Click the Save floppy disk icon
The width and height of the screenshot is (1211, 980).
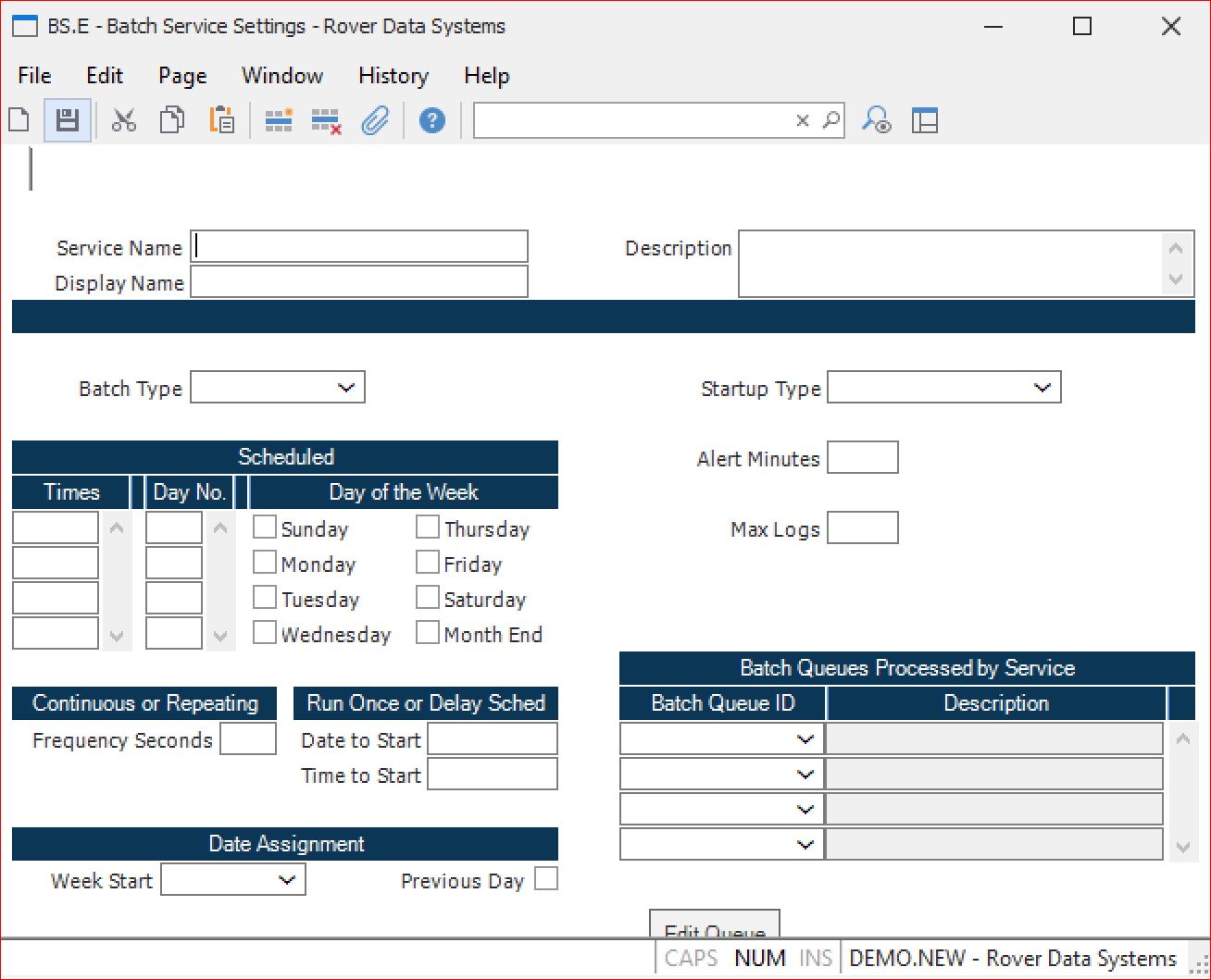tap(67, 120)
